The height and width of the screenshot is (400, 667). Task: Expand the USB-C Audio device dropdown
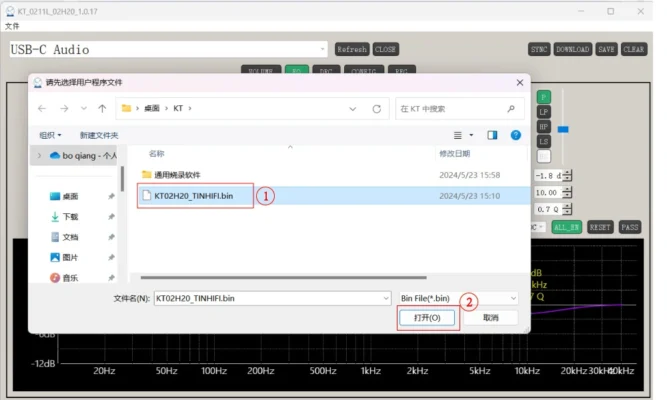pyautogui.click(x=323, y=49)
